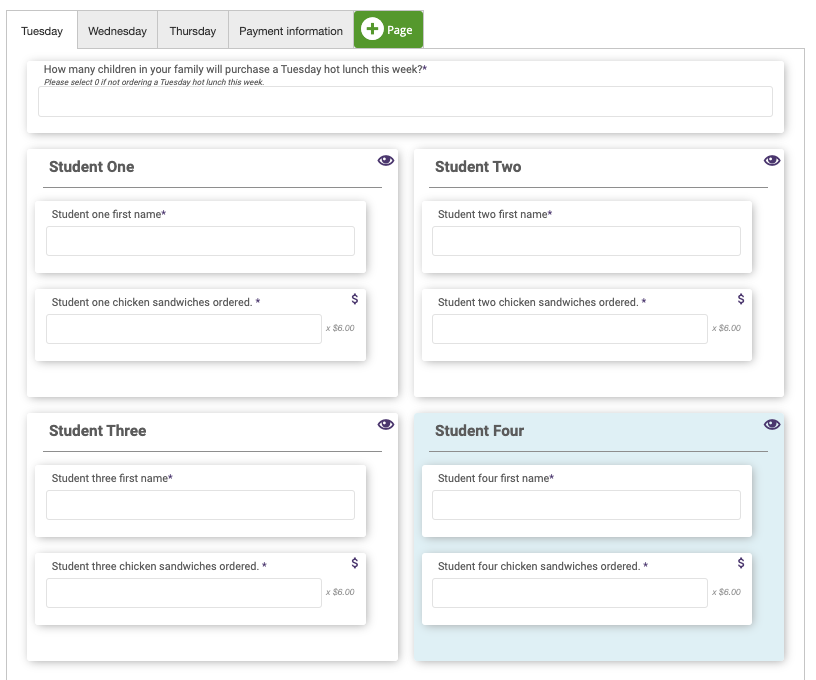
Task: Click dollar icon on Student one chicken sandwiches
Action: coord(354,299)
